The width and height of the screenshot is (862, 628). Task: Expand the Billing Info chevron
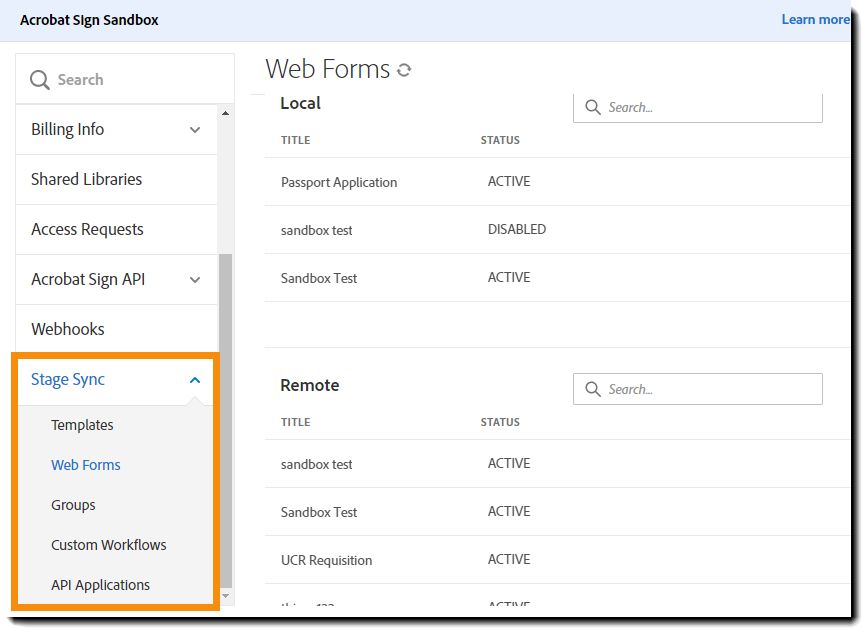(x=195, y=130)
